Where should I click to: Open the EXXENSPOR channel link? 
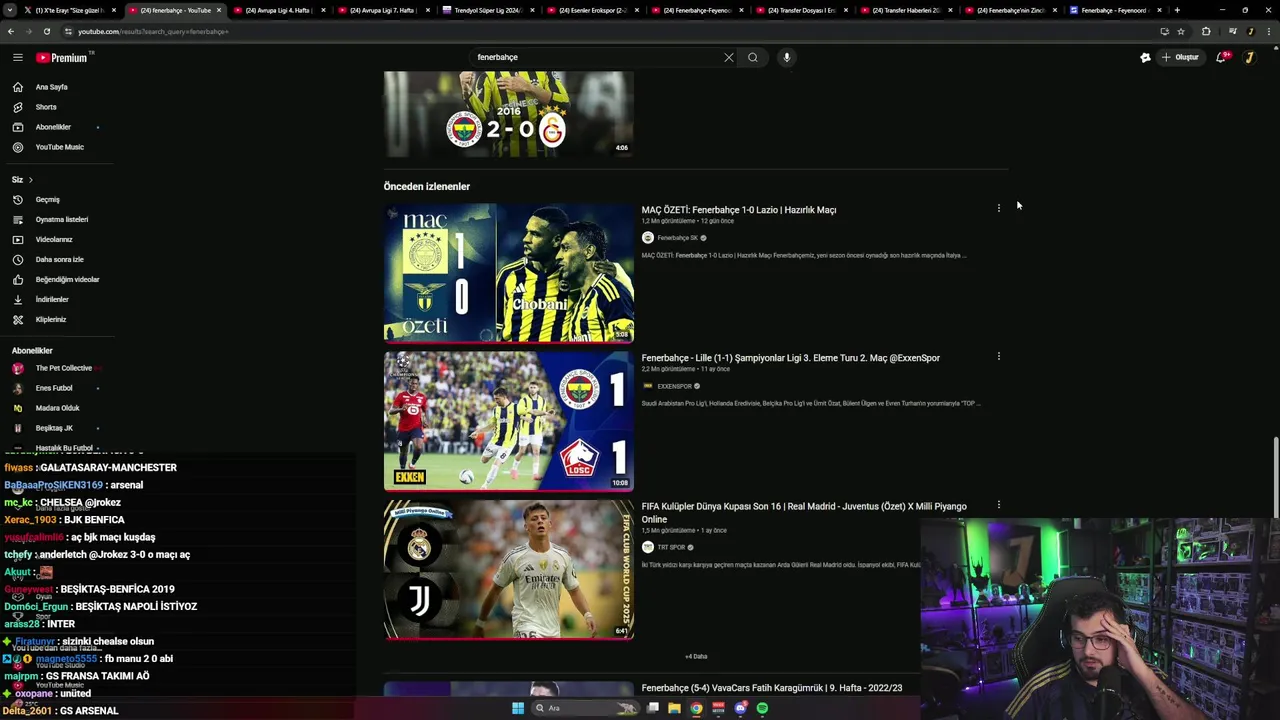point(674,386)
